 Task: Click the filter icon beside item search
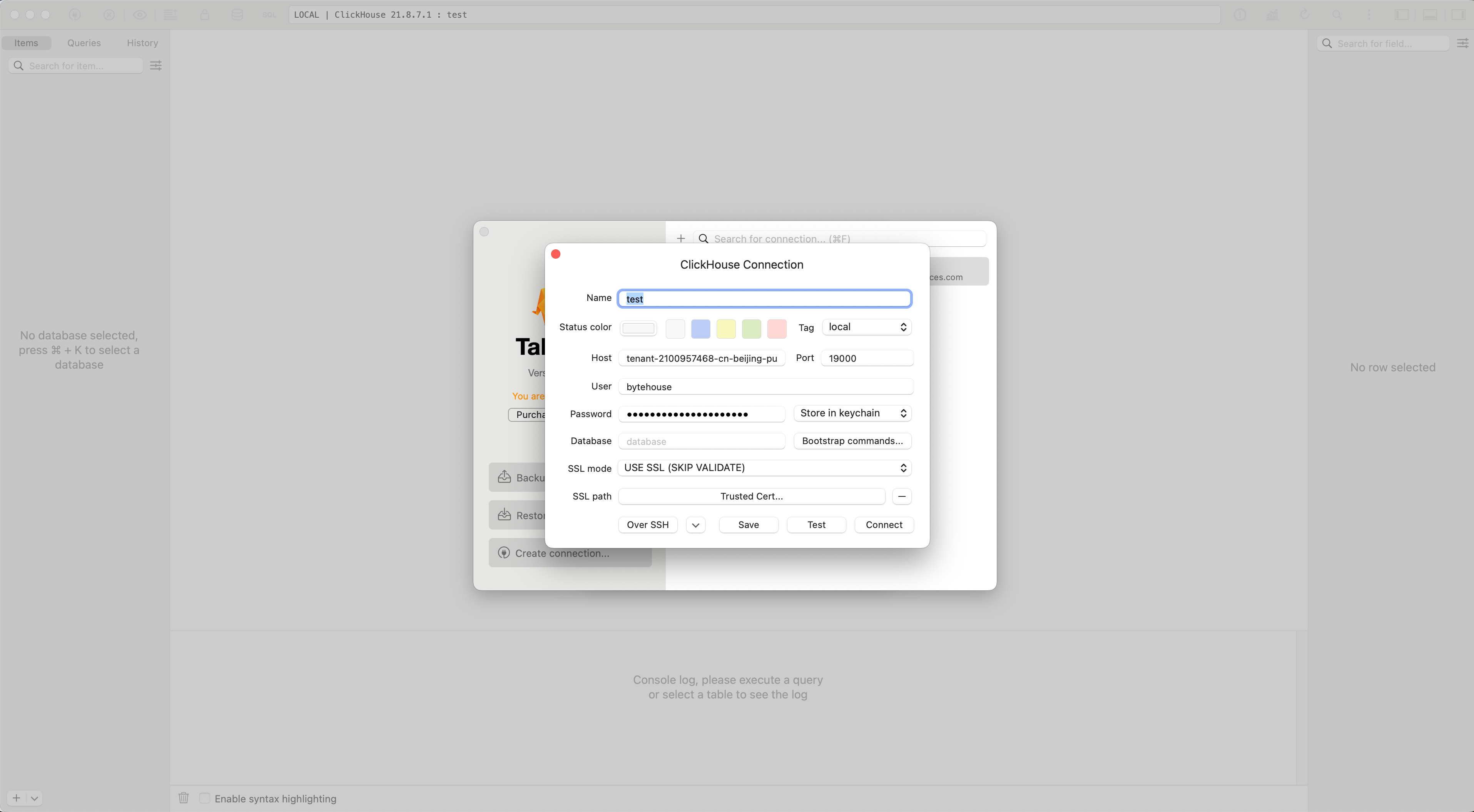155,66
